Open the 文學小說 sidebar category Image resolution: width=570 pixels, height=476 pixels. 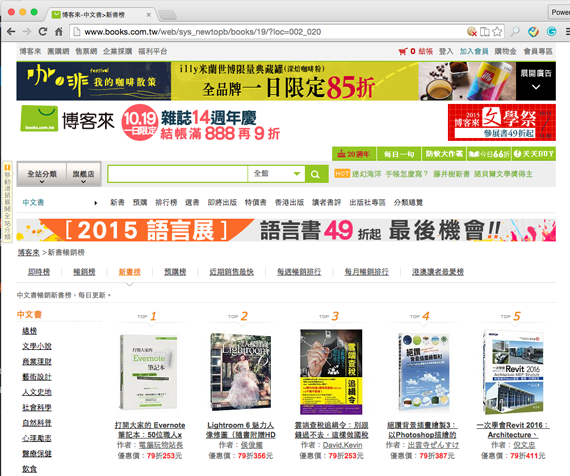37,346
